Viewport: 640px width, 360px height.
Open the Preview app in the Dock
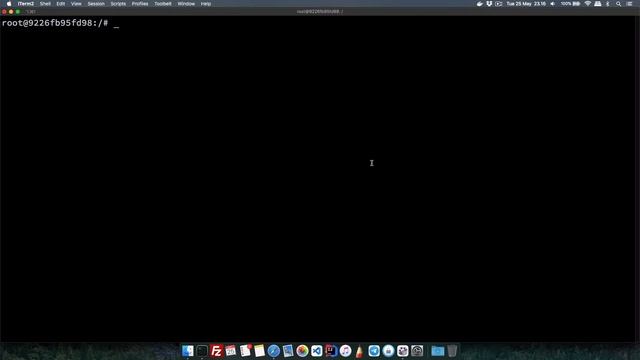288,351
